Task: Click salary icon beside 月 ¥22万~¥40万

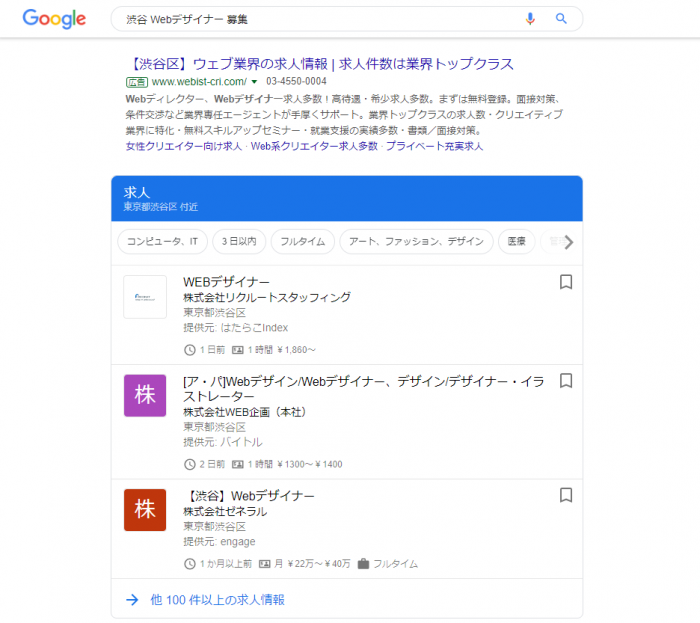Action: [264, 564]
